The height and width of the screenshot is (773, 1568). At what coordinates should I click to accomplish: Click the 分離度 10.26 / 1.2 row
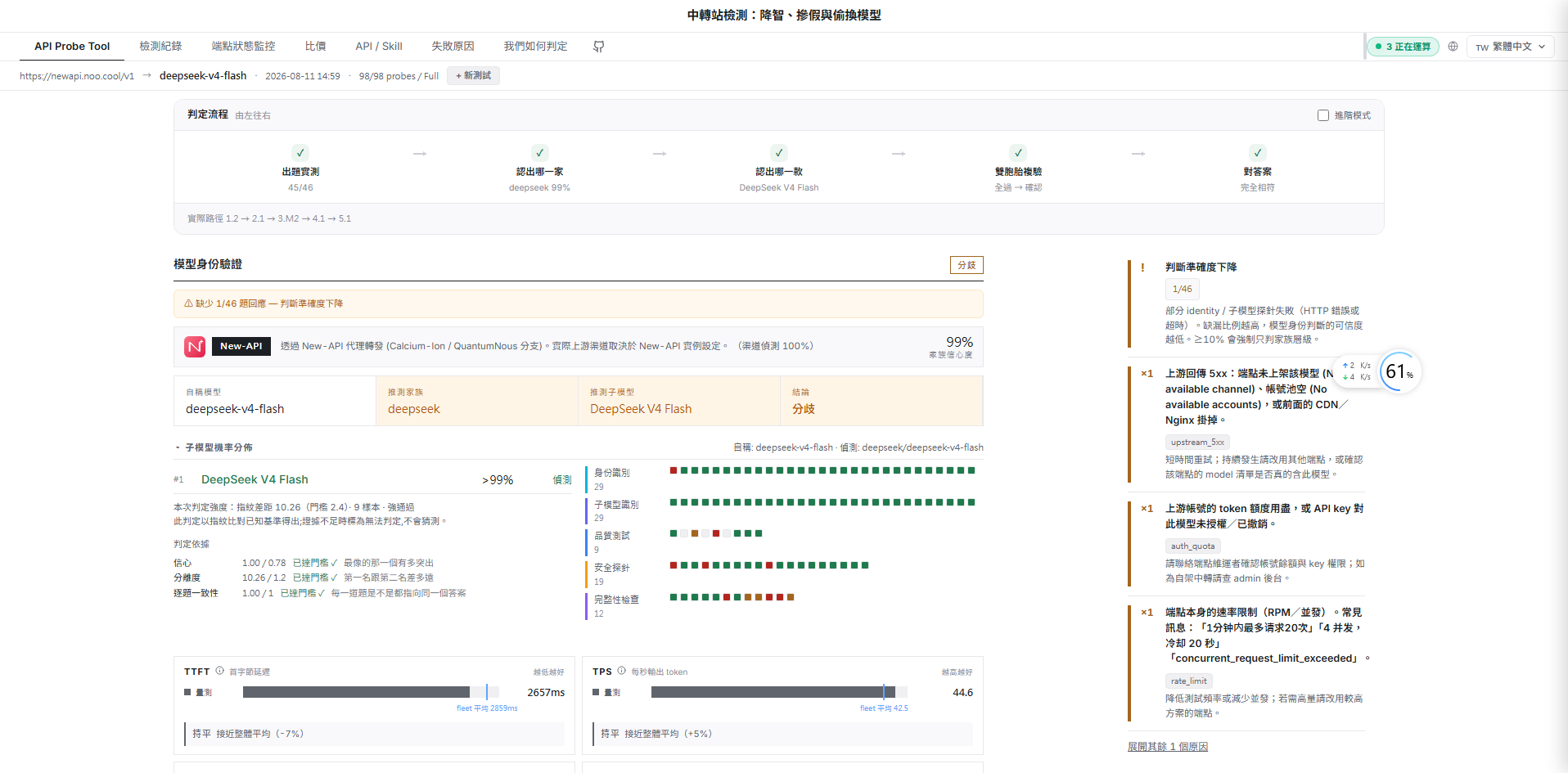[304, 578]
